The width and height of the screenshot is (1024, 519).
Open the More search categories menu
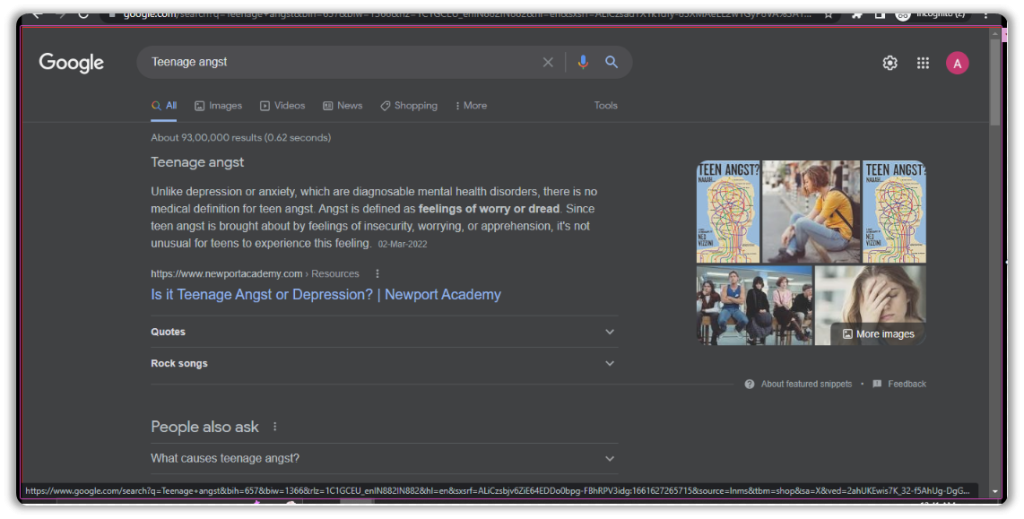pos(471,106)
